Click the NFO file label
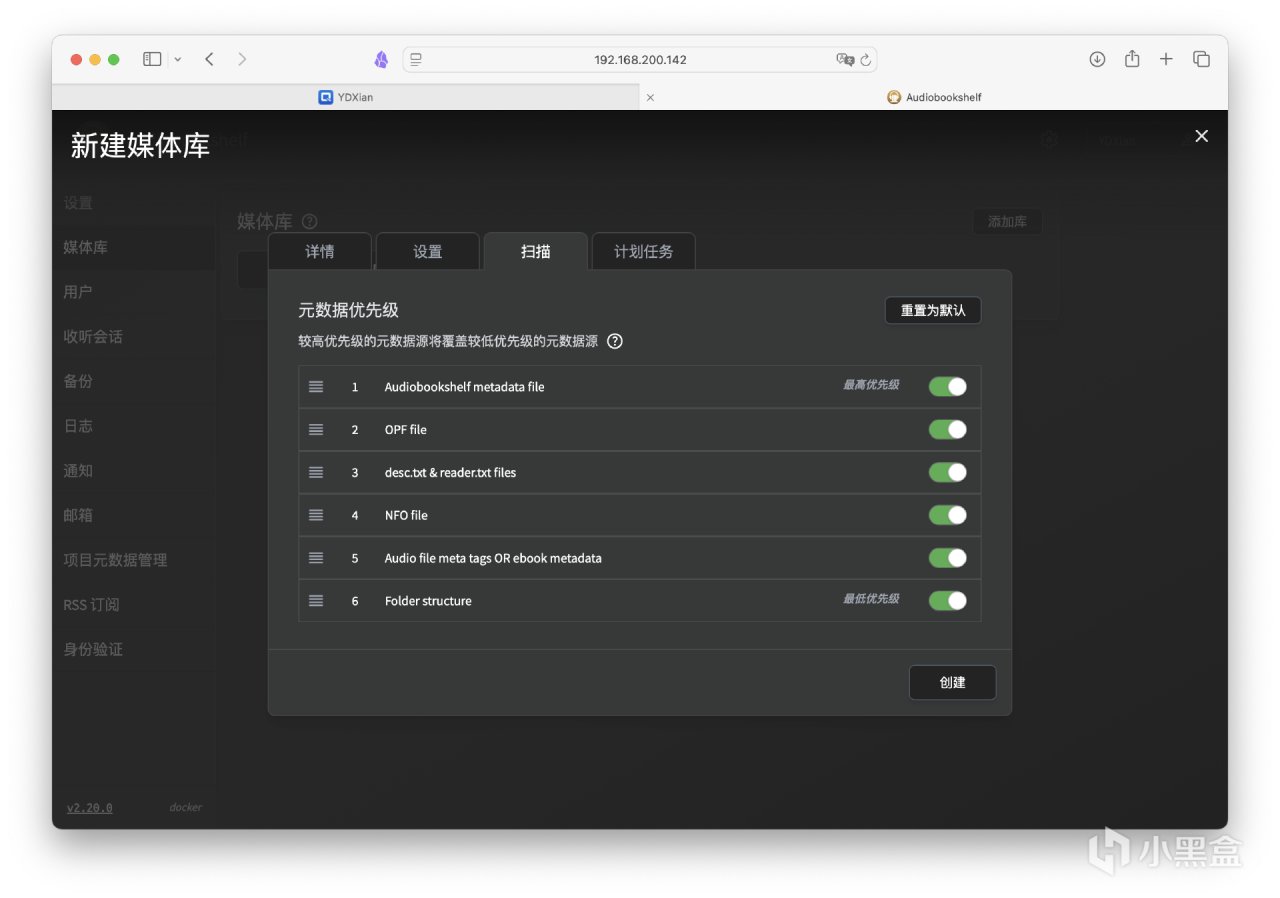1280x898 pixels. coord(406,516)
